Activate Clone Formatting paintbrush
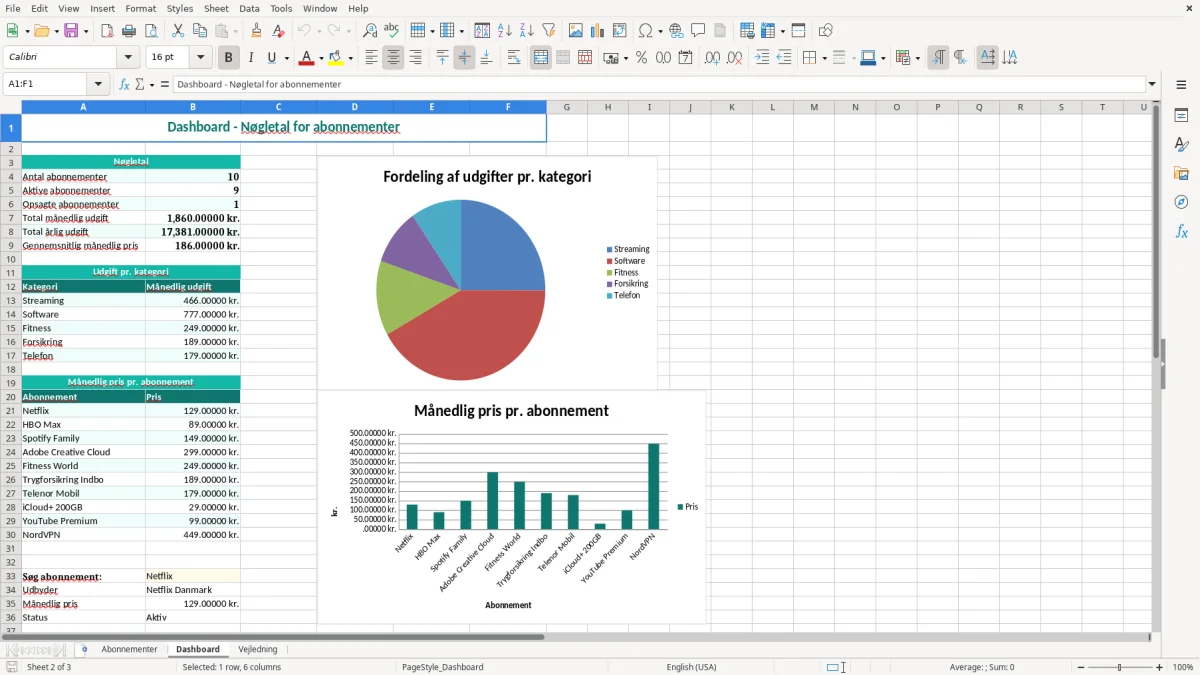 click(256, 31)
